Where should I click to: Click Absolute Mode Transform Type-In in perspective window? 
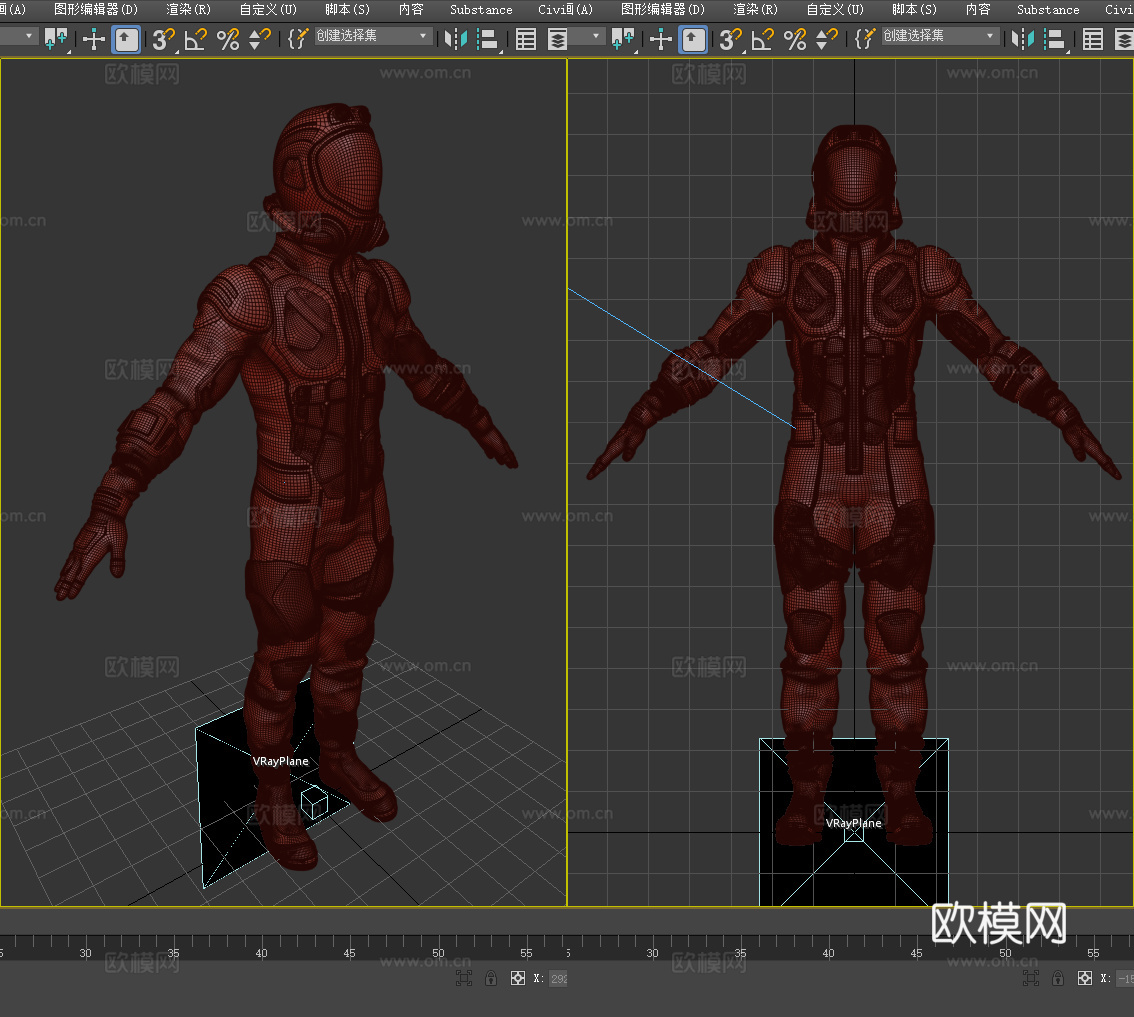(518, 978)
